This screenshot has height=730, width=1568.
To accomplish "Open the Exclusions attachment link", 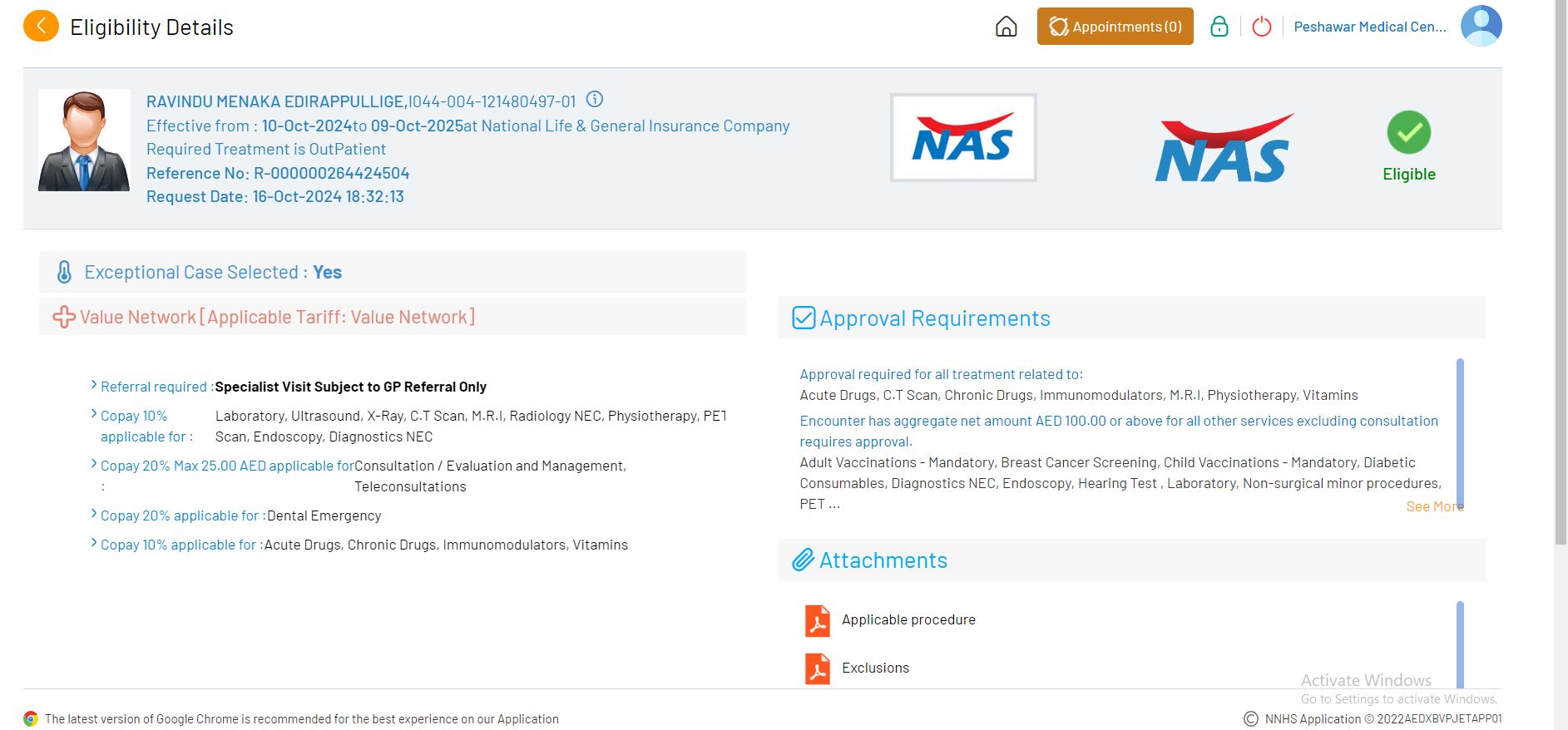I will (875, 668).
